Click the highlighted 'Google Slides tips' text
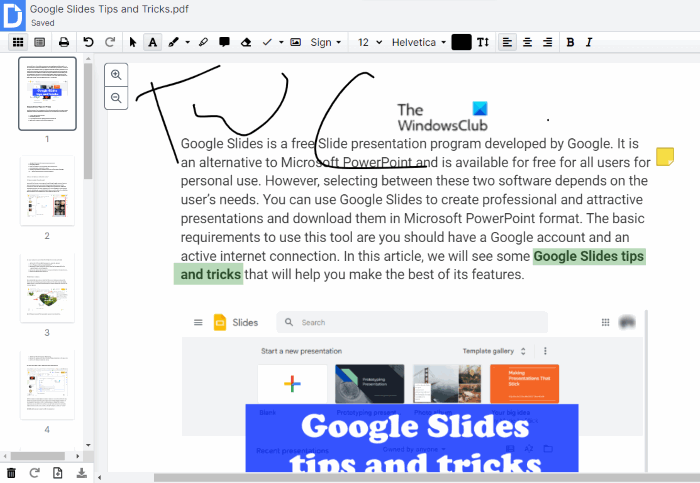Image resolution: width=700 pixels, height=483 pixels. coord(588,256)
